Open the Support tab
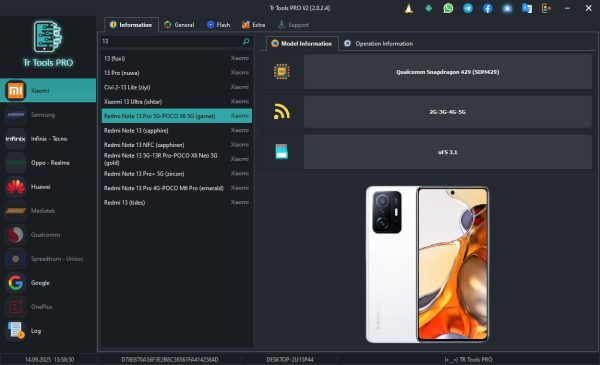This screenshot has height=365, width=600. pos(293,25)
